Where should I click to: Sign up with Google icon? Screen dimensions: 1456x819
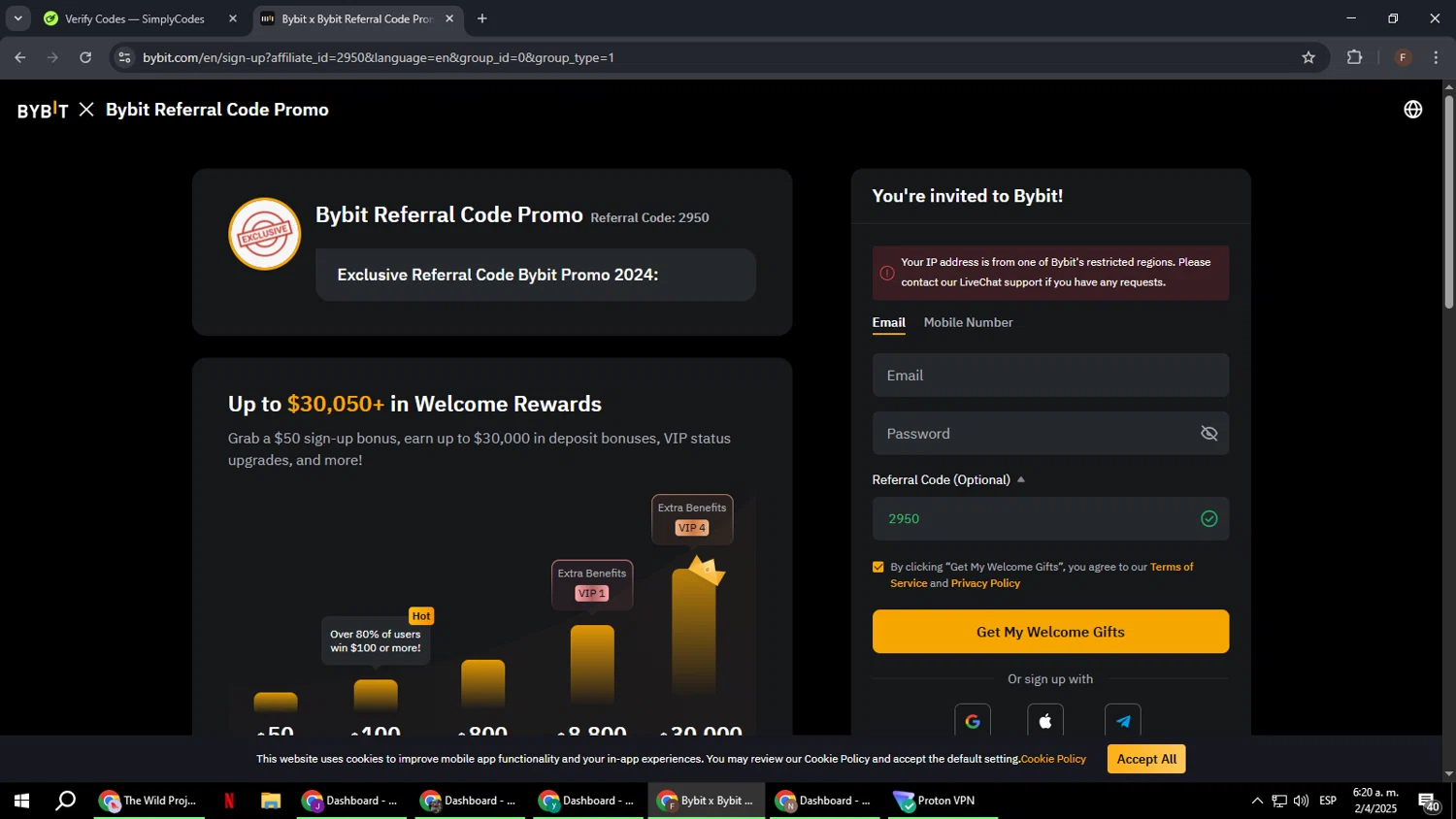coord(973,721)
